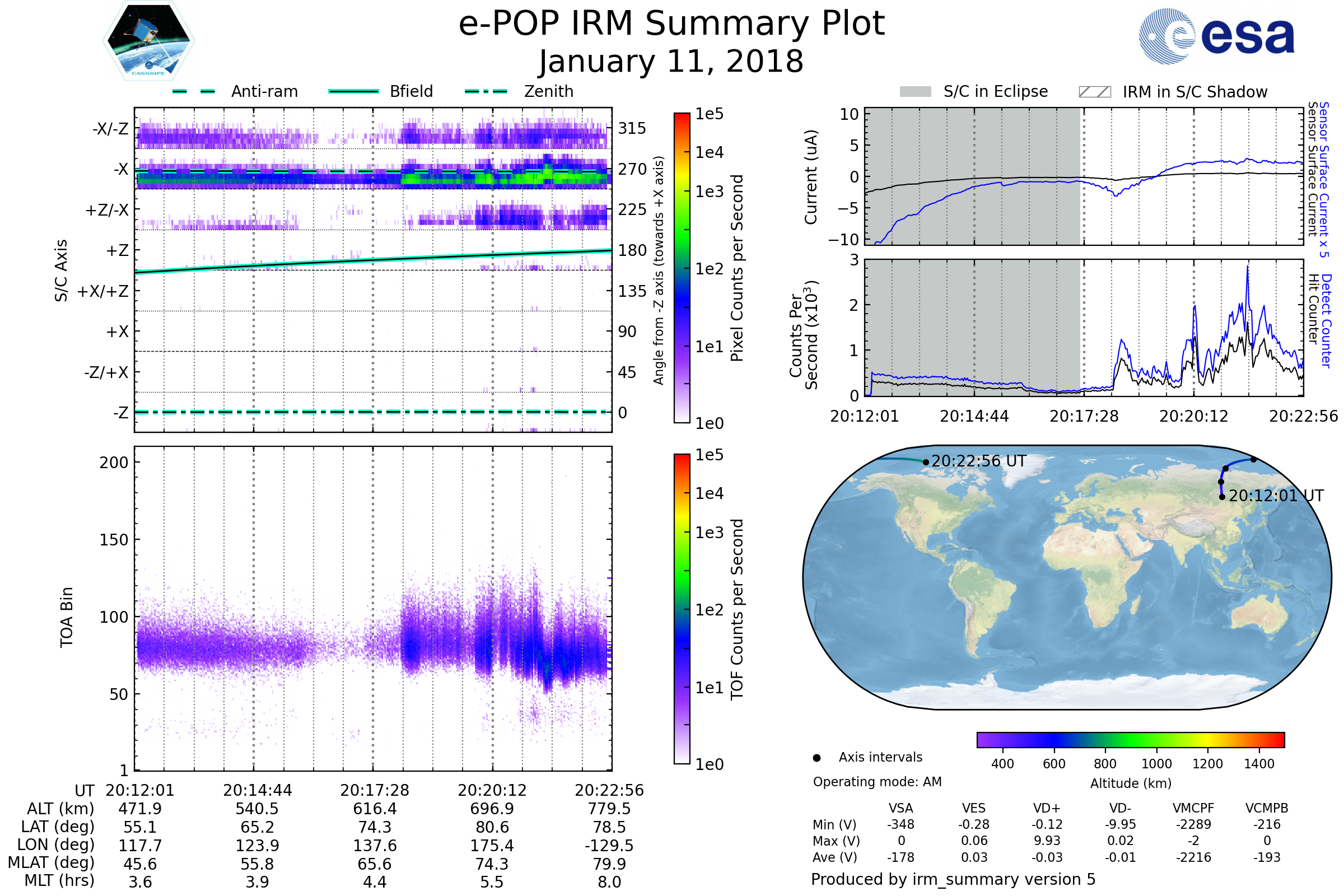Click the 20:12:01 UT map track start point
Viewport: 1344px width, 896px height.
pos(1222,497)
